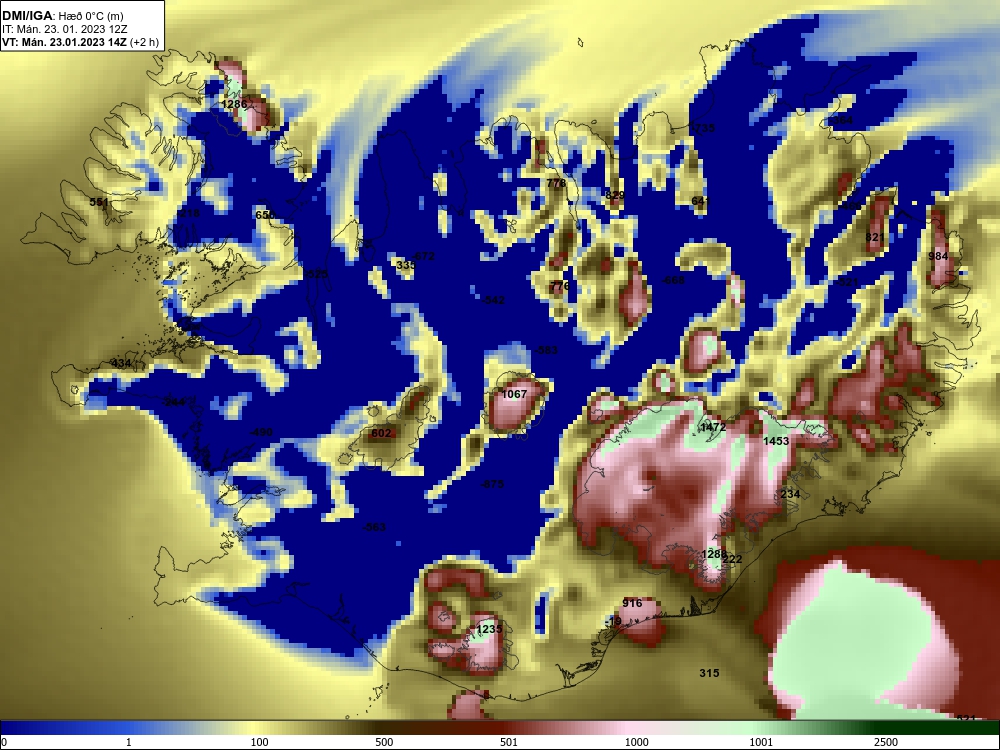Viewport: 1000px width, 750px height.
Task: Click the 335 value label
Action: [406, 265]
